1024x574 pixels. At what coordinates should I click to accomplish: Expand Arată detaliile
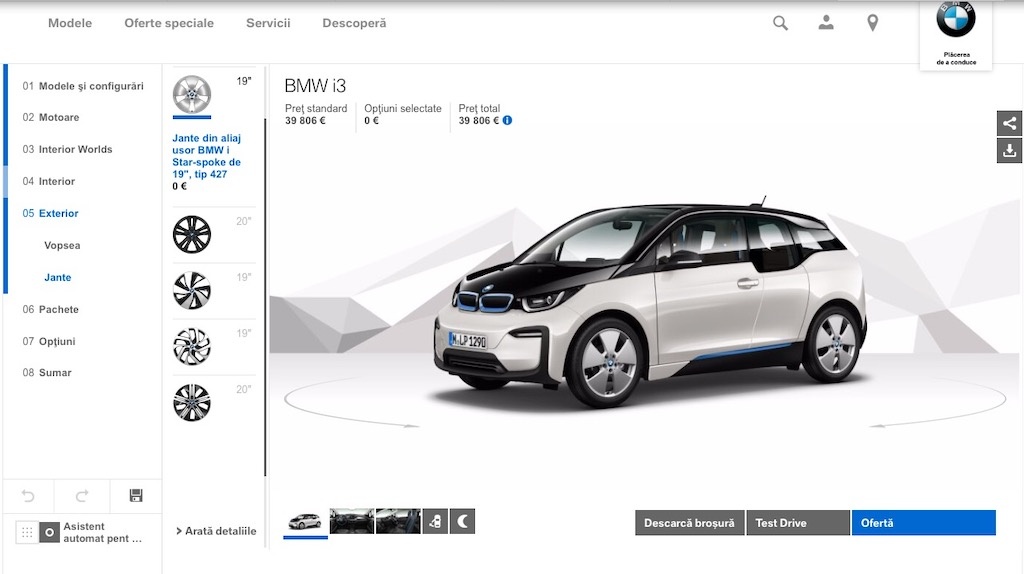pyautogui.click(x=216, y=531)
